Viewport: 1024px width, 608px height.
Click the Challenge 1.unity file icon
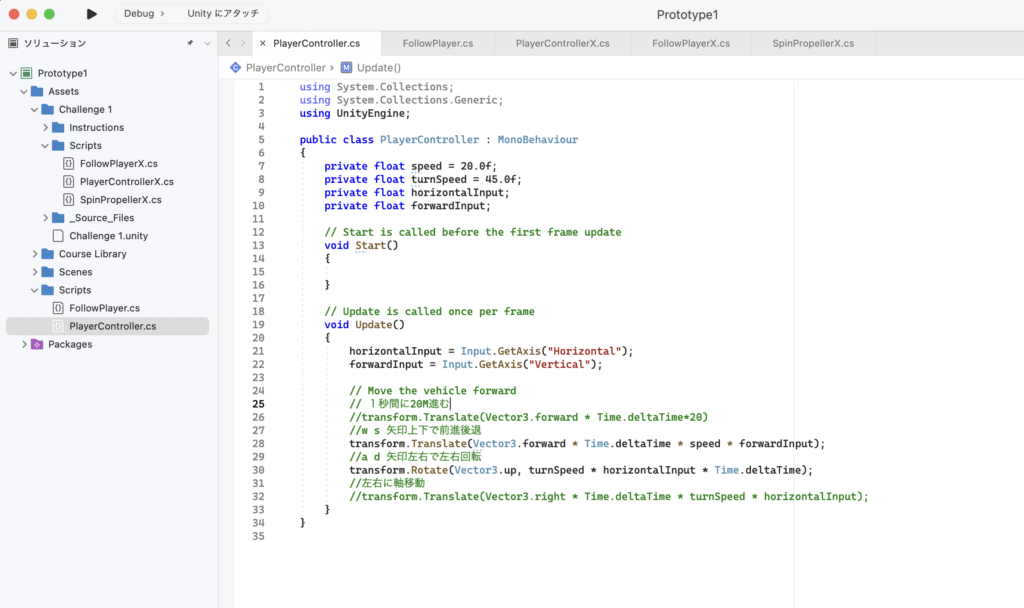pos(58,236)
